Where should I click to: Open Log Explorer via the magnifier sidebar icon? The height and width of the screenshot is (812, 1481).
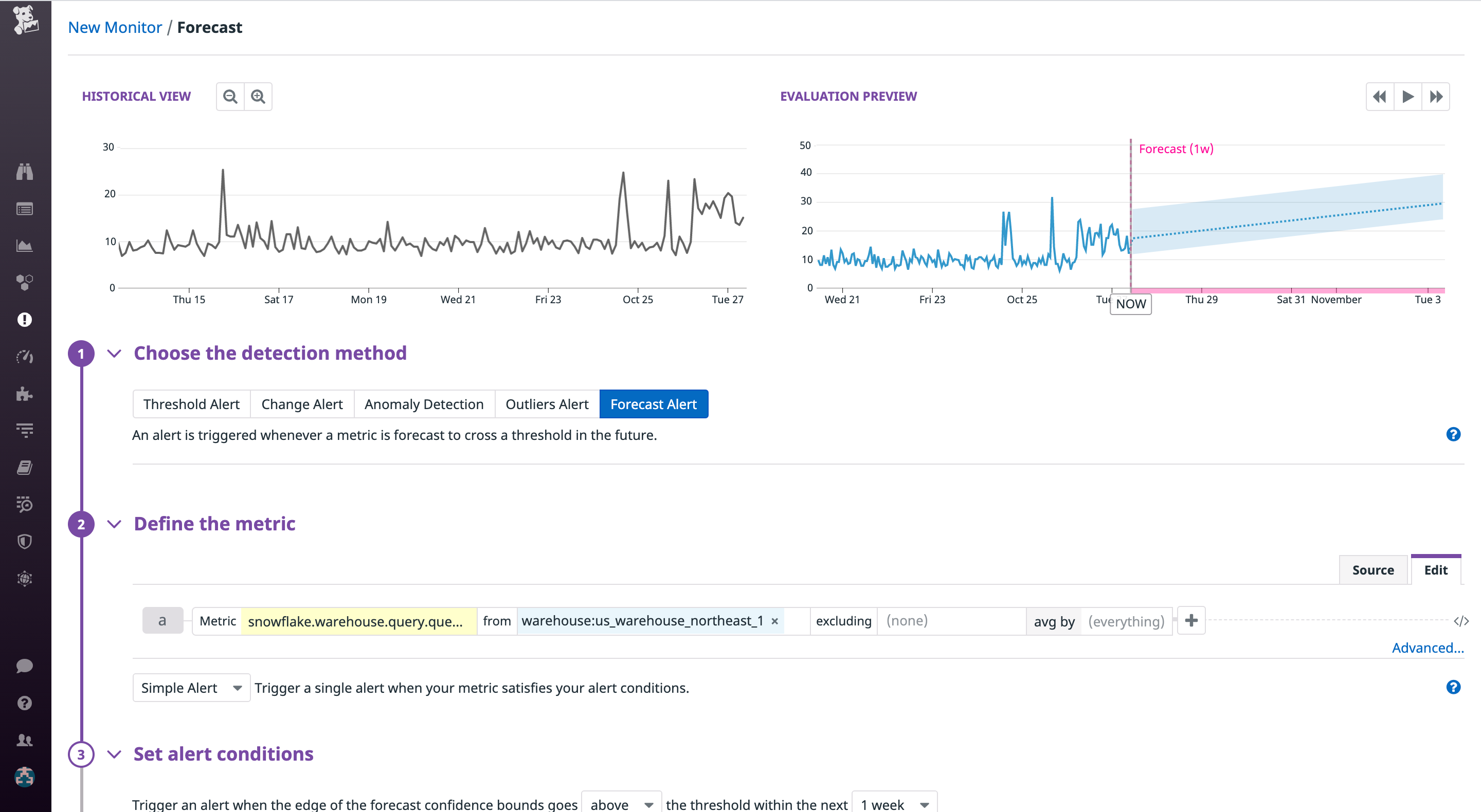click(25, 505)
